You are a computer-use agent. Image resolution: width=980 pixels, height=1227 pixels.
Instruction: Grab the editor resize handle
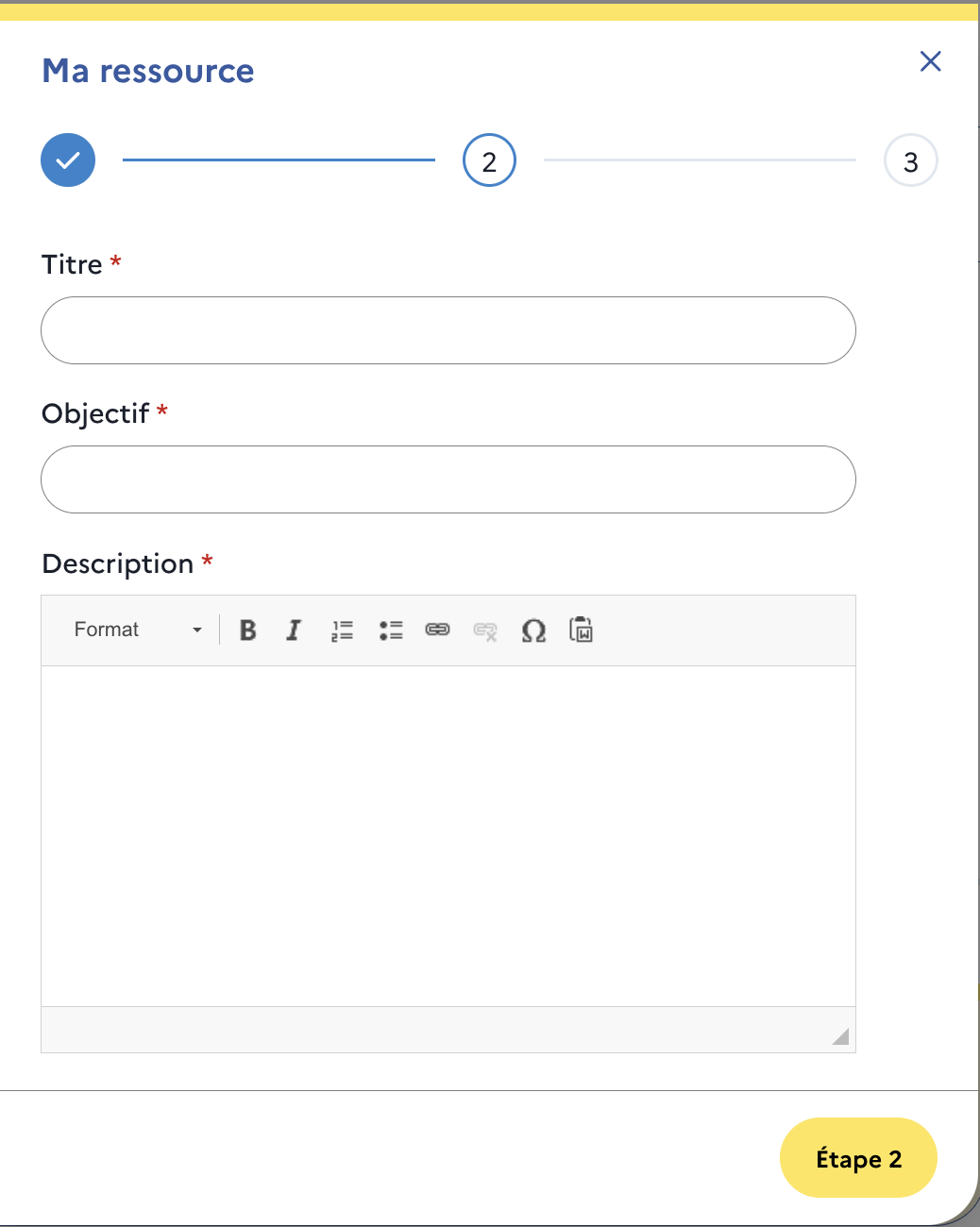click(840, 1036)
